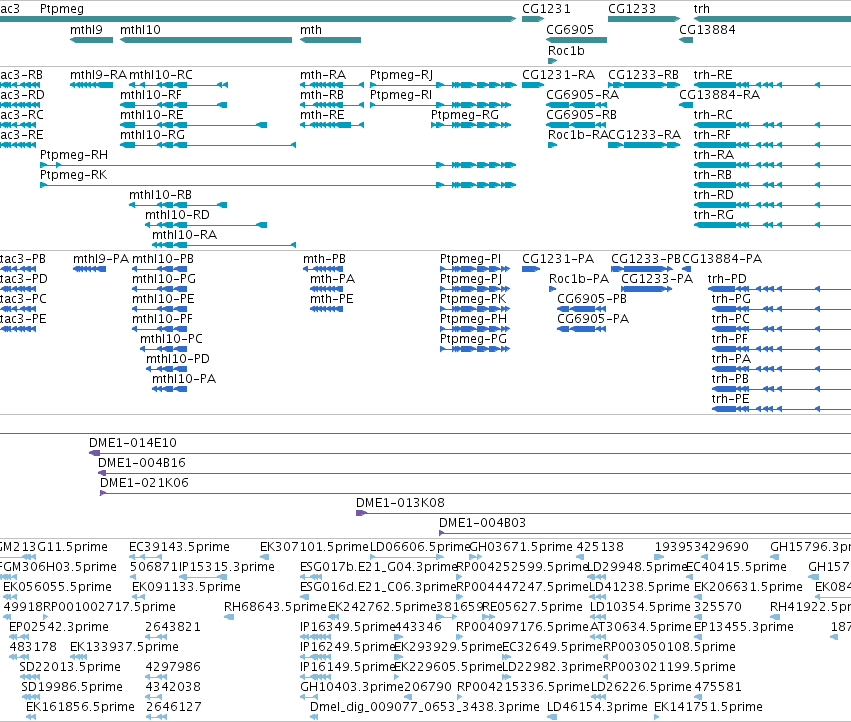Select EST LD46154.3prime

click(x=552, y=717)
